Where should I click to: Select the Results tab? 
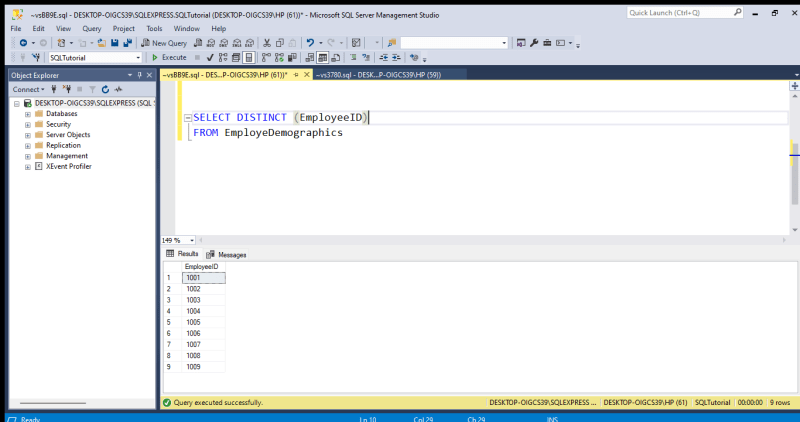click(182, 254)
